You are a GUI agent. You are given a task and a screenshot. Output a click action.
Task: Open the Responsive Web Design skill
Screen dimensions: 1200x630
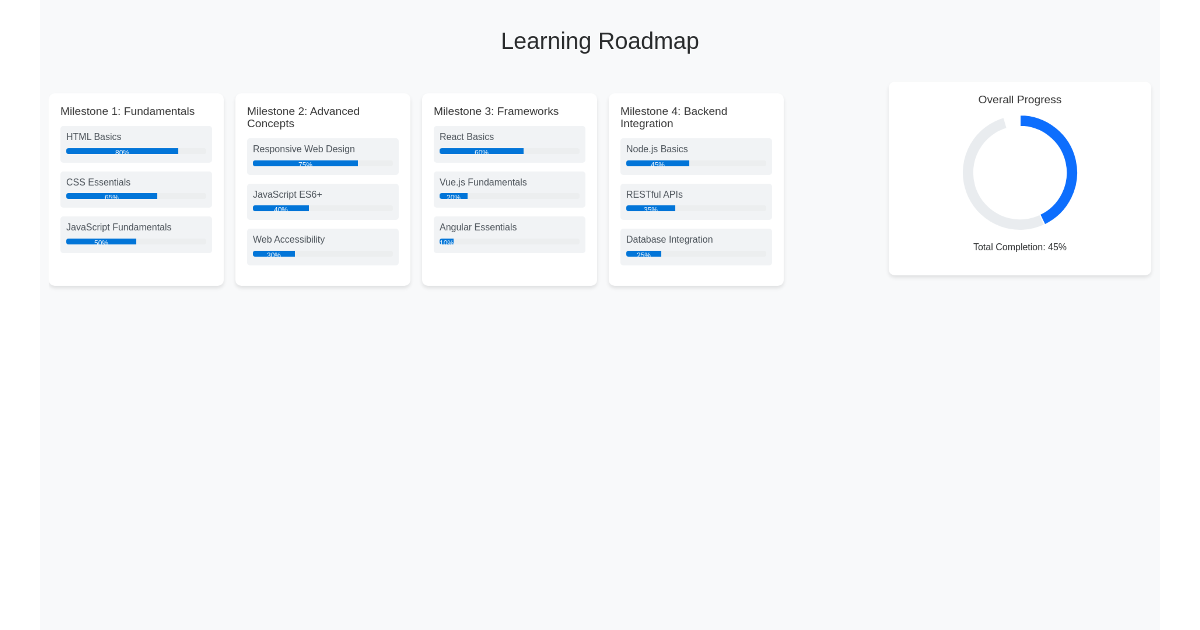click(322, 156)
